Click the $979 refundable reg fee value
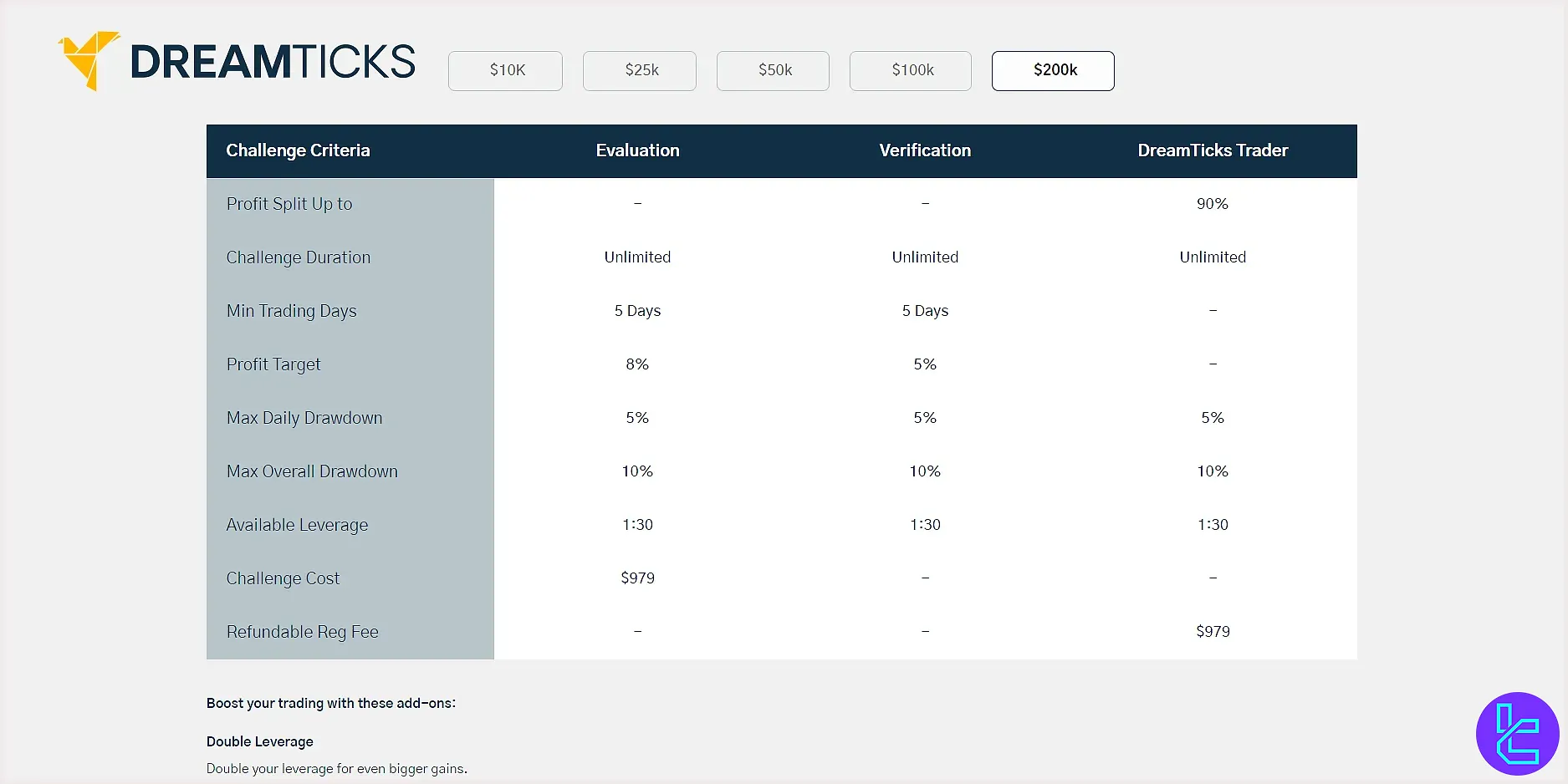Viewport: 1568px width, 784px height. click(1213, 632)
